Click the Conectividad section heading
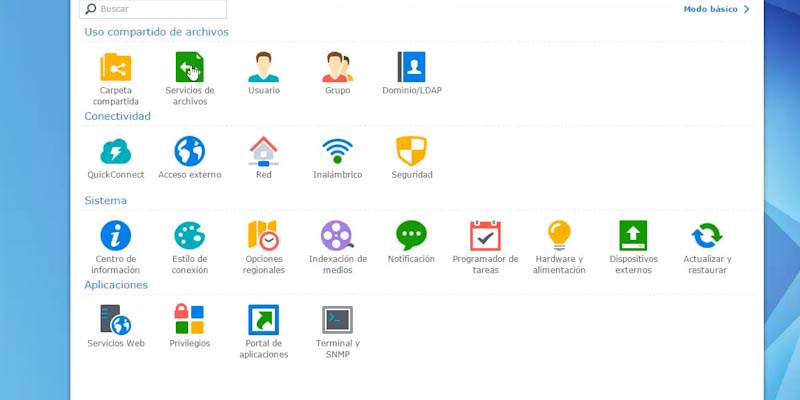This screenshot has height=400, width=800. coord(117,116)
